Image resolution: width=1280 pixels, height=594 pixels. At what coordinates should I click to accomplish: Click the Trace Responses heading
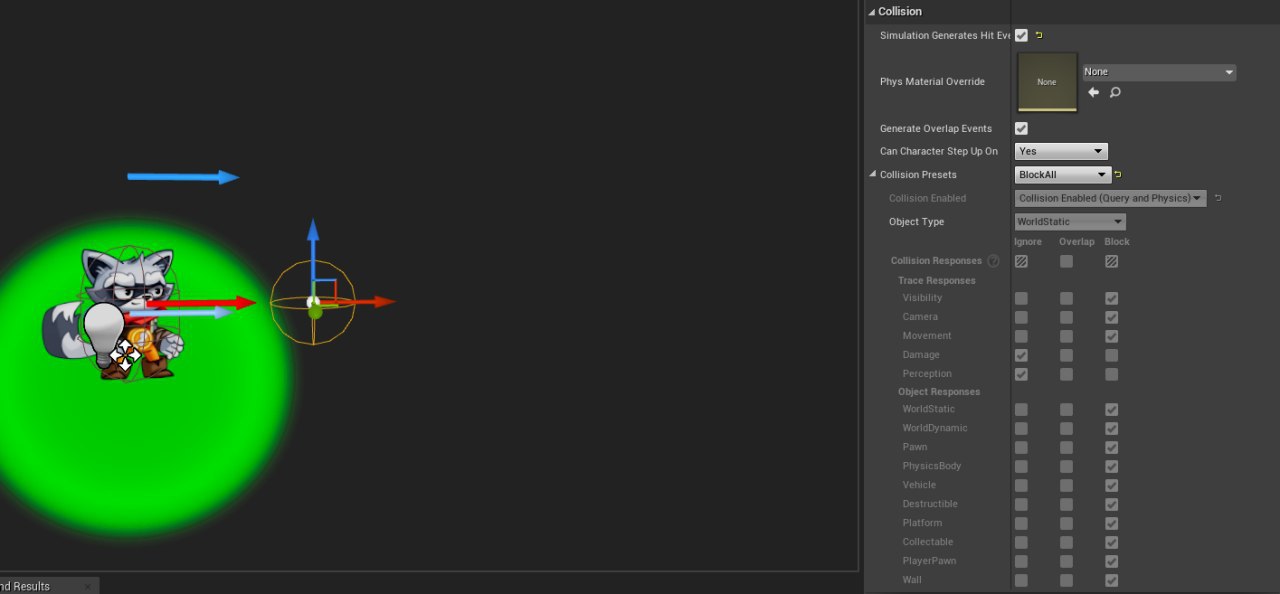[937, 281]
